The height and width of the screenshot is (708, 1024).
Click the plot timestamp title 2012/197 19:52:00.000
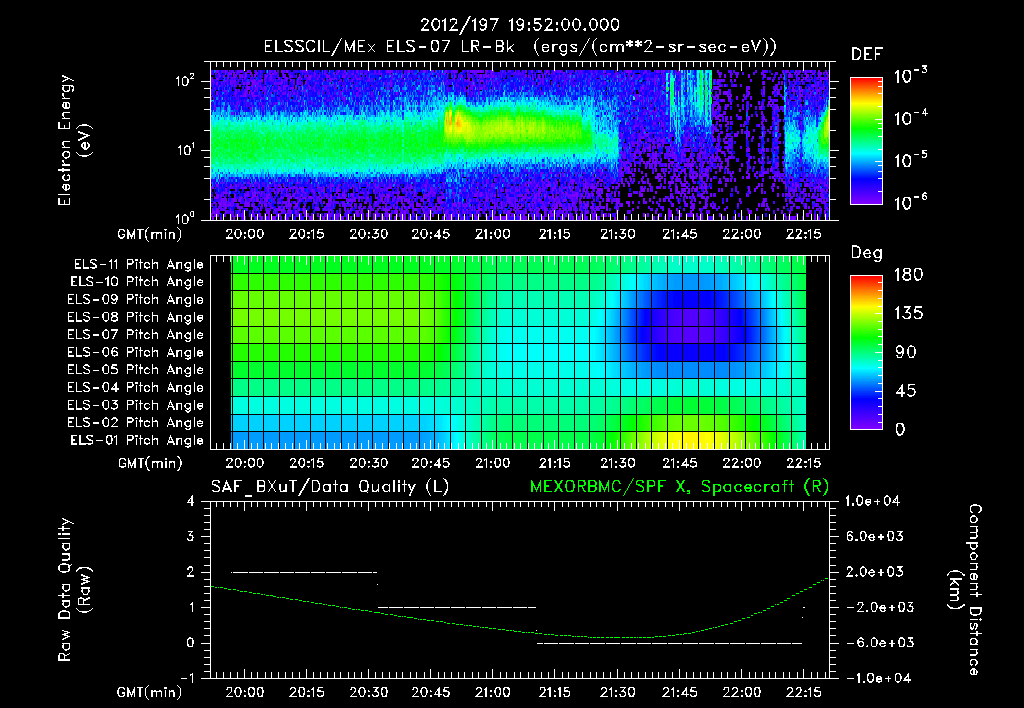click(519, 25)
